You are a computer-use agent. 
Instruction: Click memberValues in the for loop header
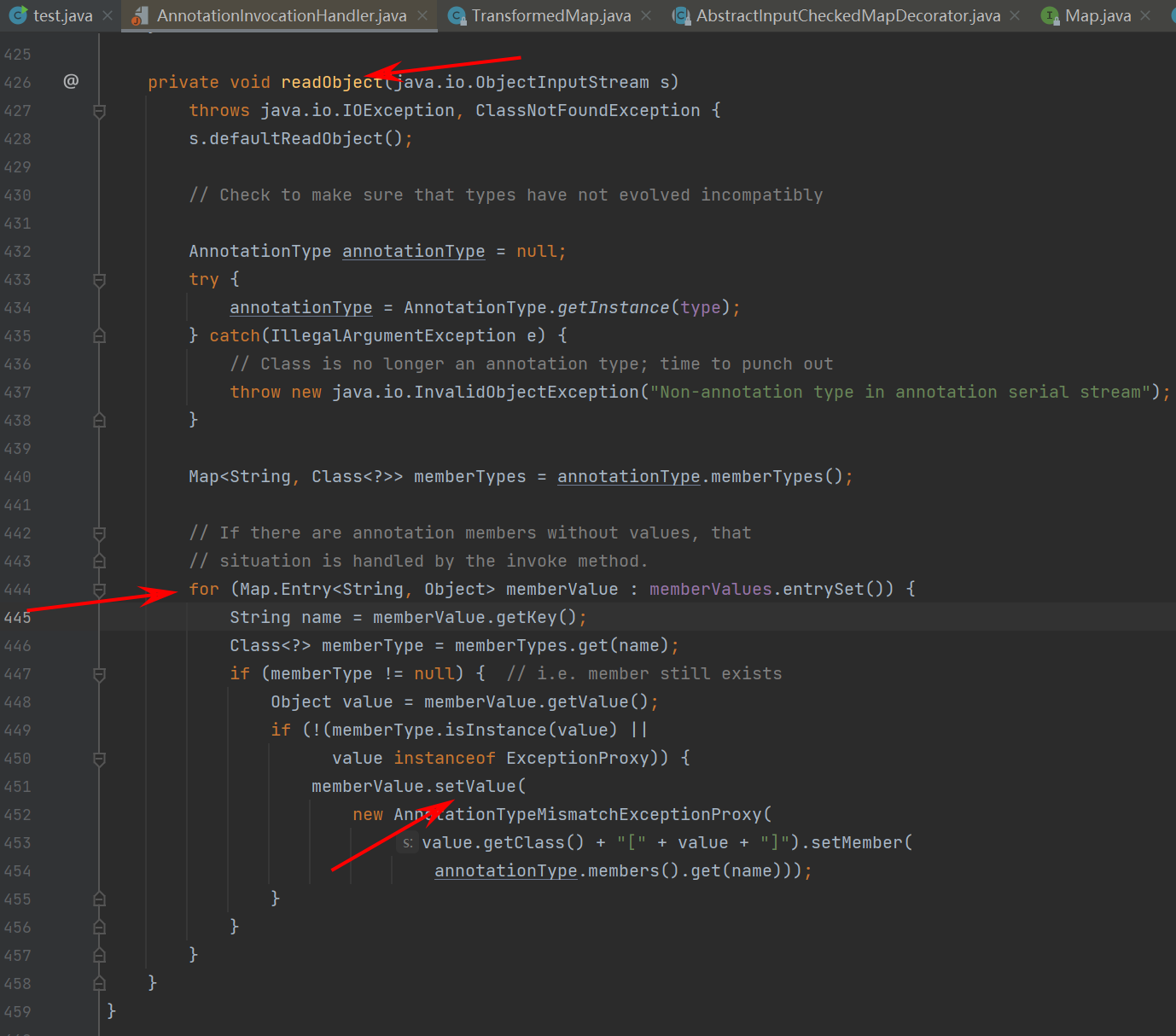711,589
